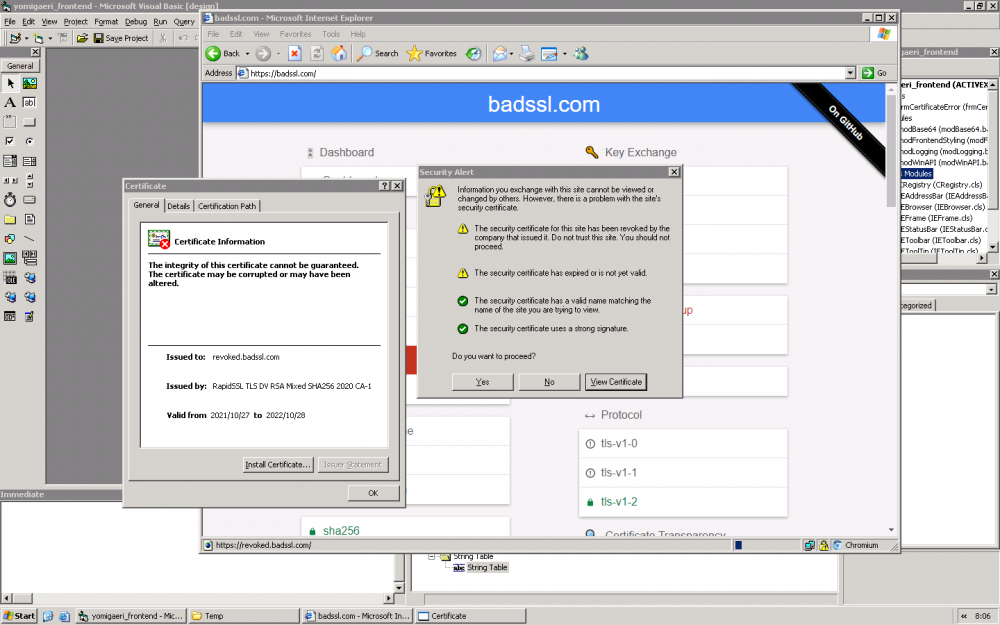1000x625 pixels.
Task: Refresh the page with the Refresh icon
Action: click(316, 53)
